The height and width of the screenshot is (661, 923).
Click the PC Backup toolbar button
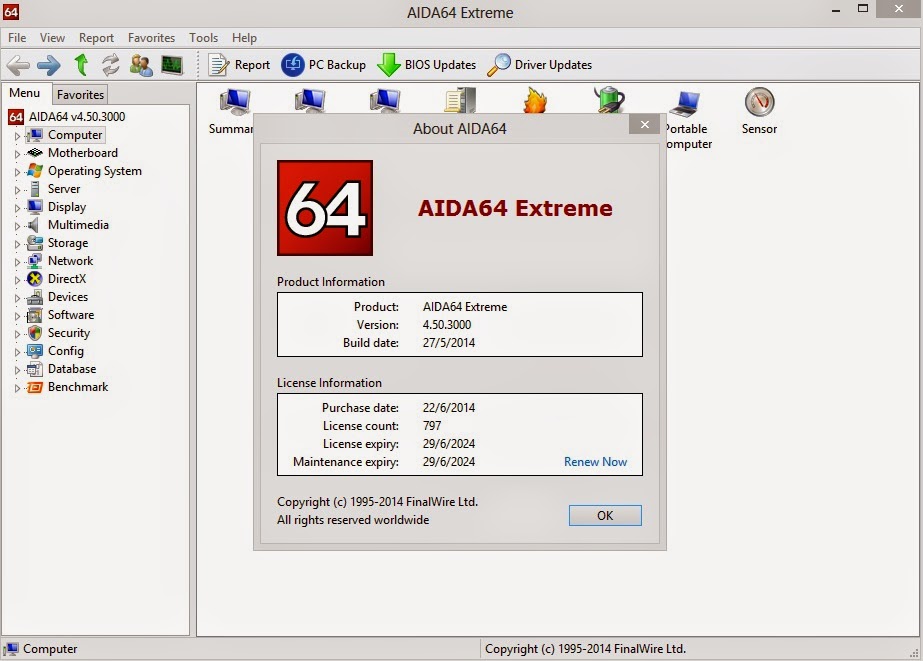tap(323, 65)
